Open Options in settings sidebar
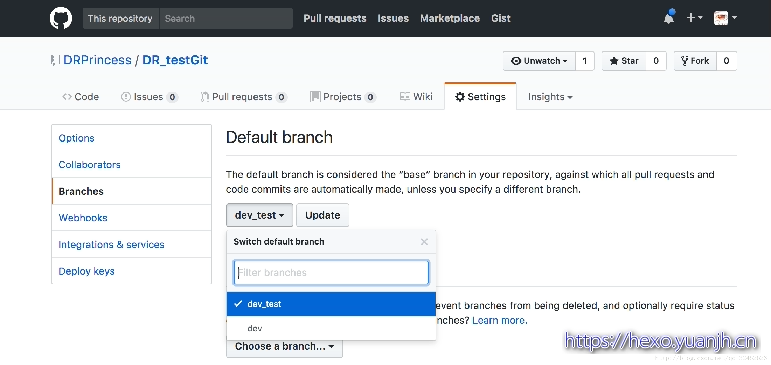This screenshot has width=771, height=365. pyautogui.click(x=131, y=138)
